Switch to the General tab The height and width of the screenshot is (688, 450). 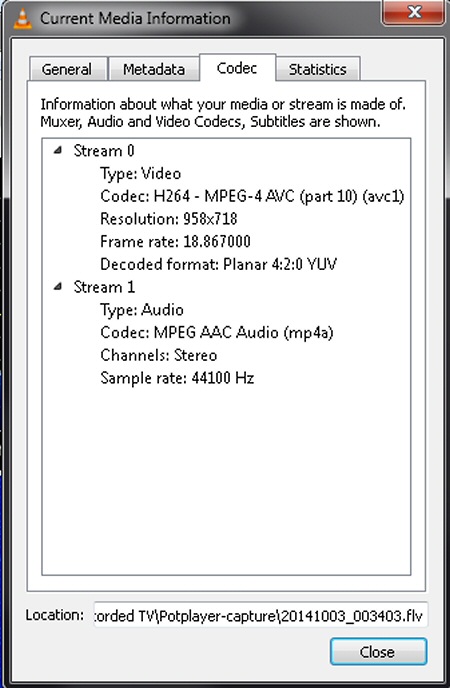coord(67,69)
